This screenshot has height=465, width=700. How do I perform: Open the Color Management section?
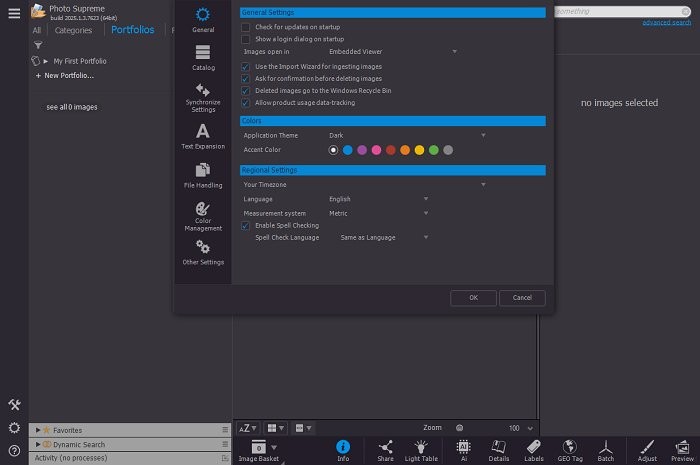(x=203, y=215)
